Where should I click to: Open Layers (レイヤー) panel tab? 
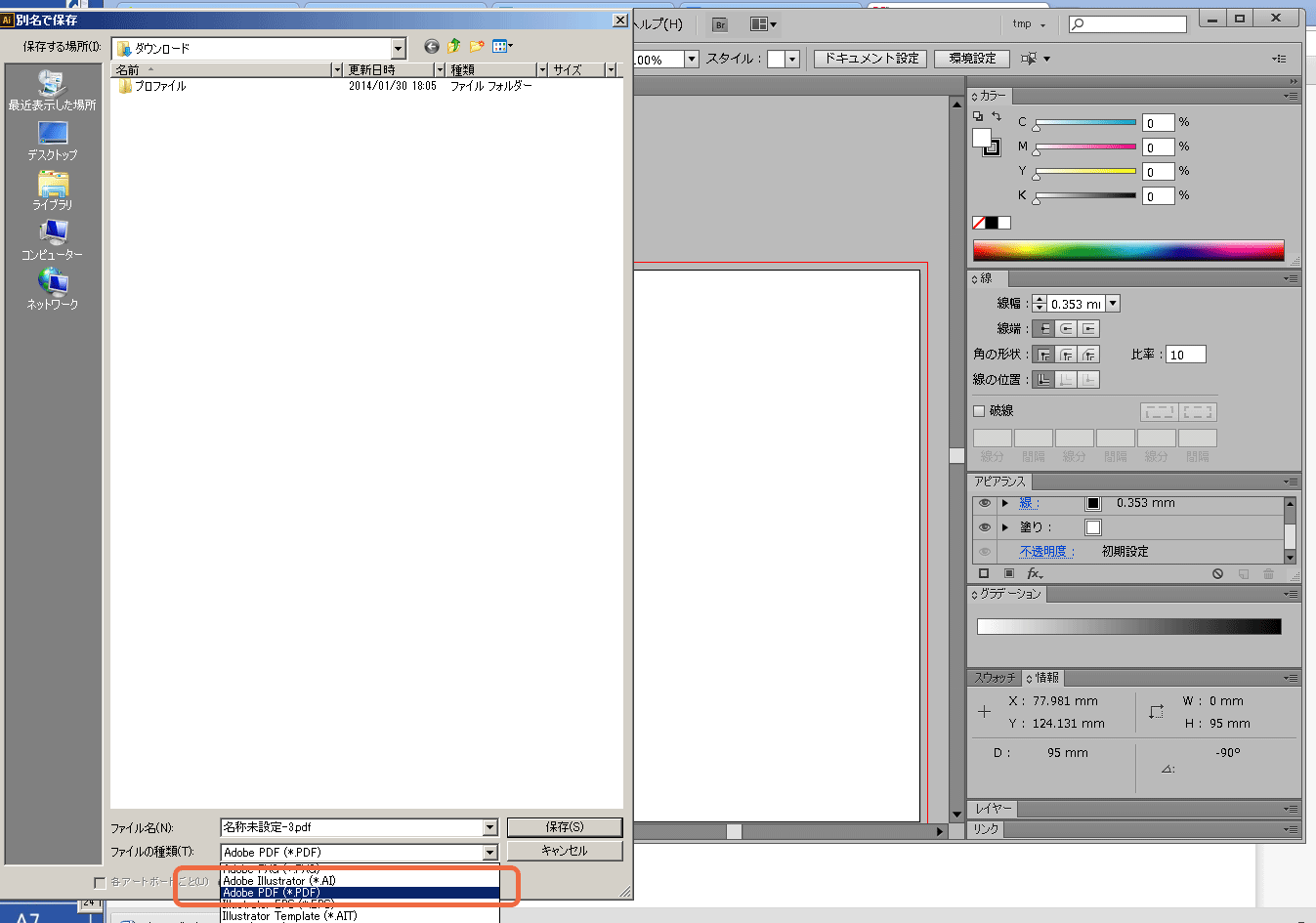point(993,809)
